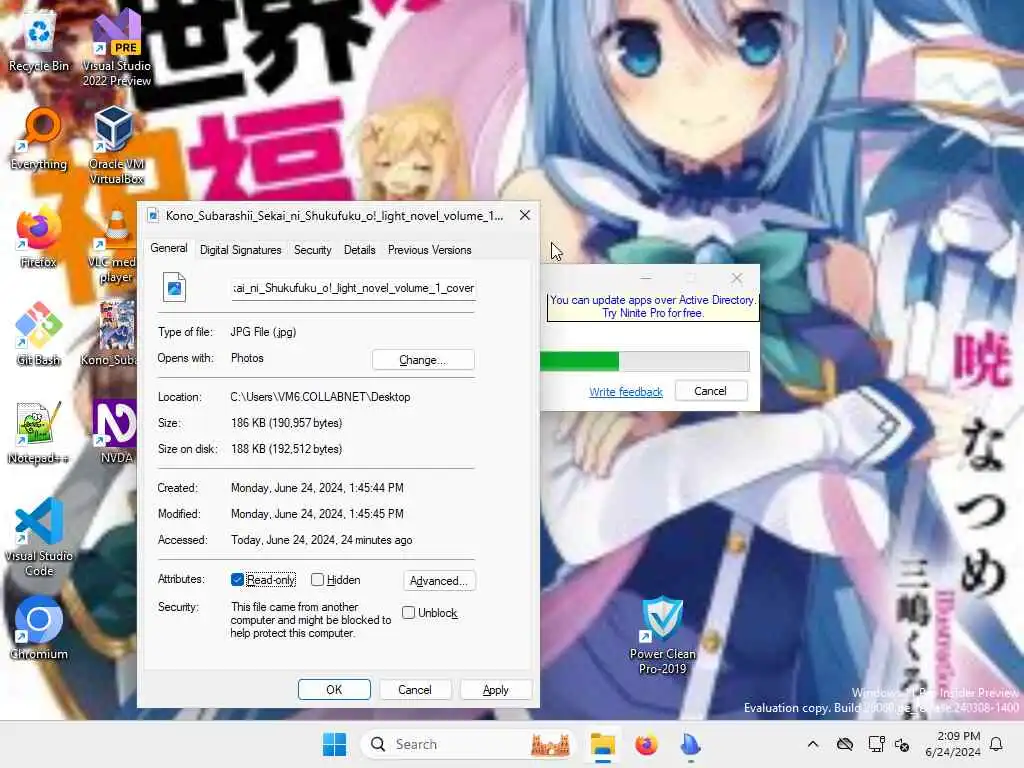1024x768 pixels.
Task: Check the Unblock security checkbox
Action: (x=408, y=613)
